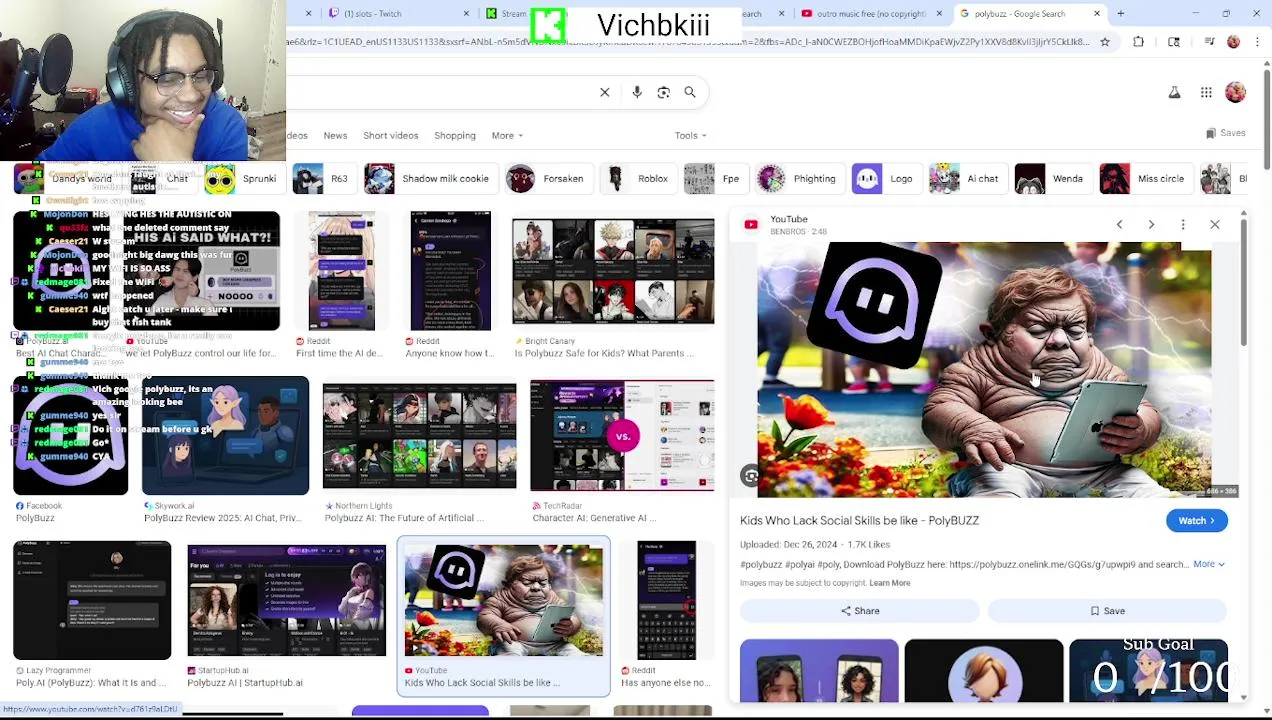Show next image in preview panel

pos(1151,225)
